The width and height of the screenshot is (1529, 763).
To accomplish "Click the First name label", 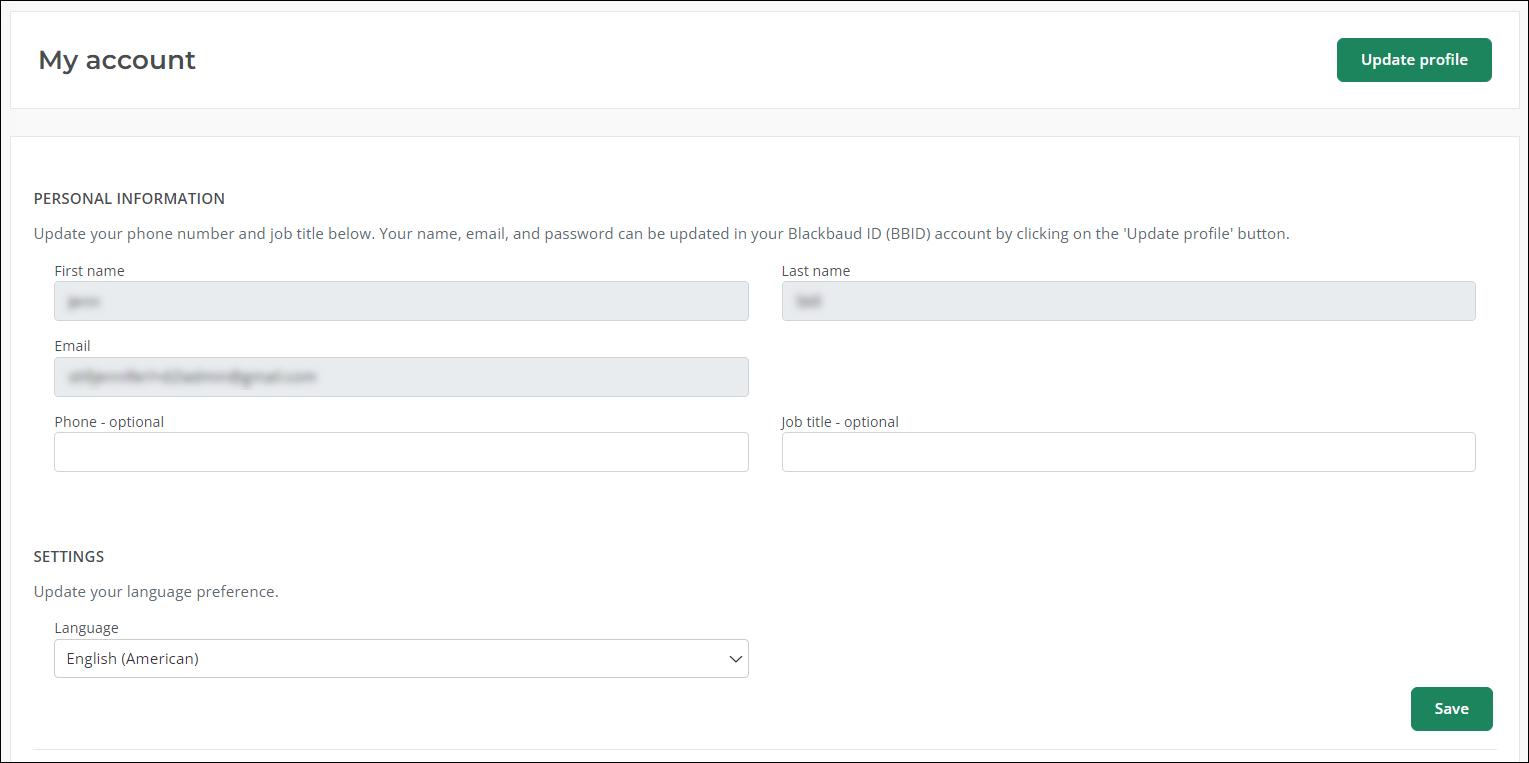I will (89, 271).
